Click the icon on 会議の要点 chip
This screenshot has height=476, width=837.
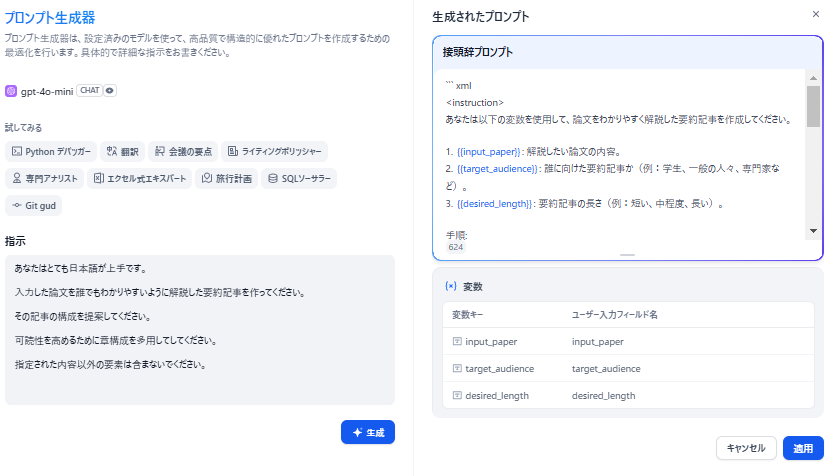click(160, 152)
